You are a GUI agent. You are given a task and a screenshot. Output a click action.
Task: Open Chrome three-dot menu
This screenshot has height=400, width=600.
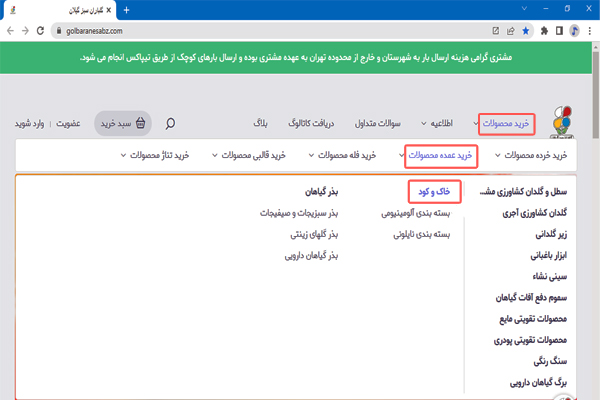tap(590, 31)
